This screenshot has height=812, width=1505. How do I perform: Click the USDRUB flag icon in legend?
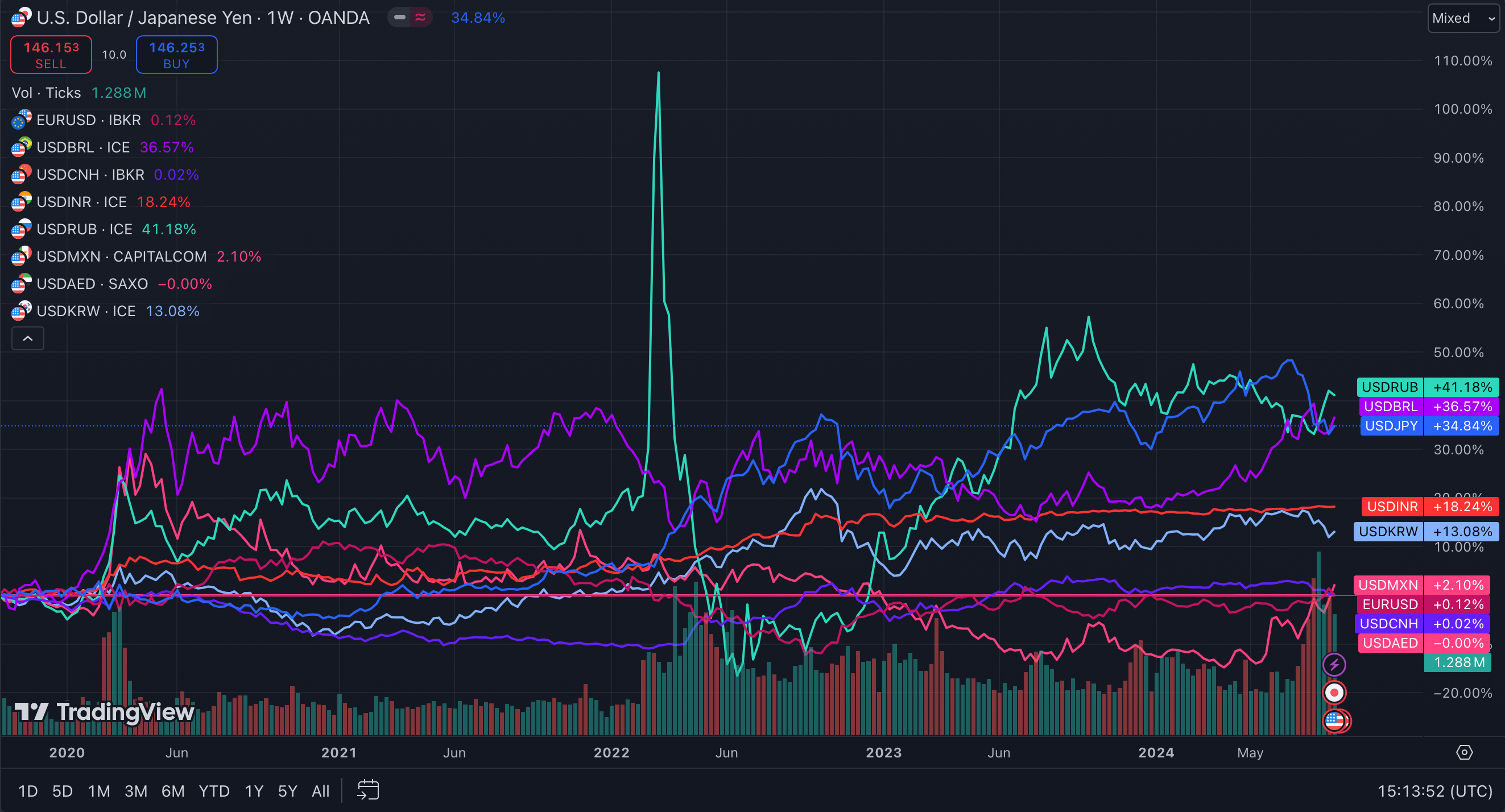[x=21, y=229]
